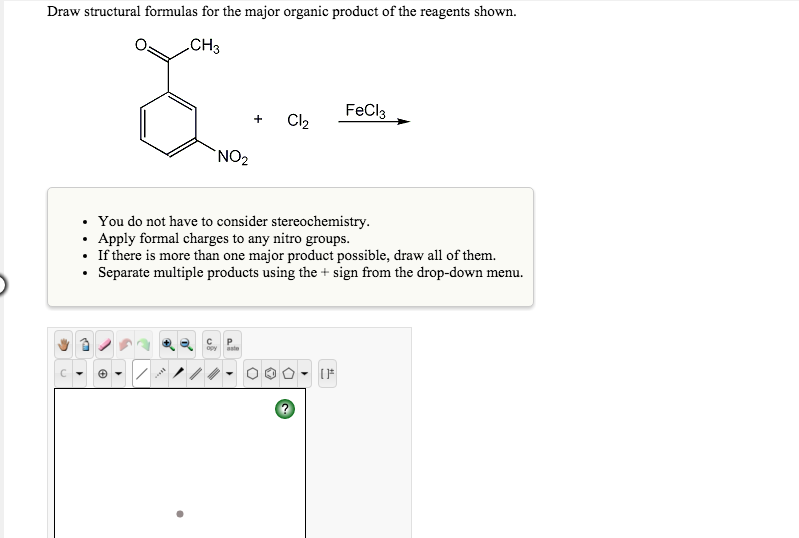The width and height of the screenshot is (799, 538).
Task: Click the bracket charge tool
Action: tap(327, 373)
